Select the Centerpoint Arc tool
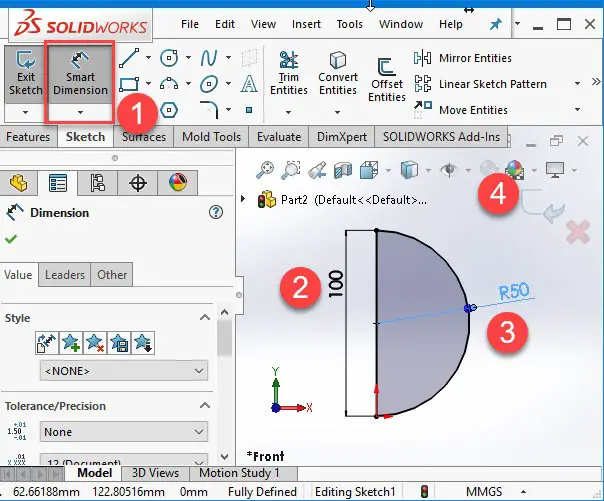 tap(169, 84)
